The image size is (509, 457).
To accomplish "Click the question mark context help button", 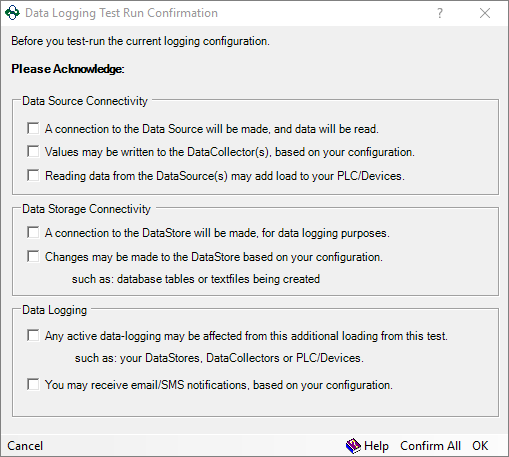I will (440, 13).
